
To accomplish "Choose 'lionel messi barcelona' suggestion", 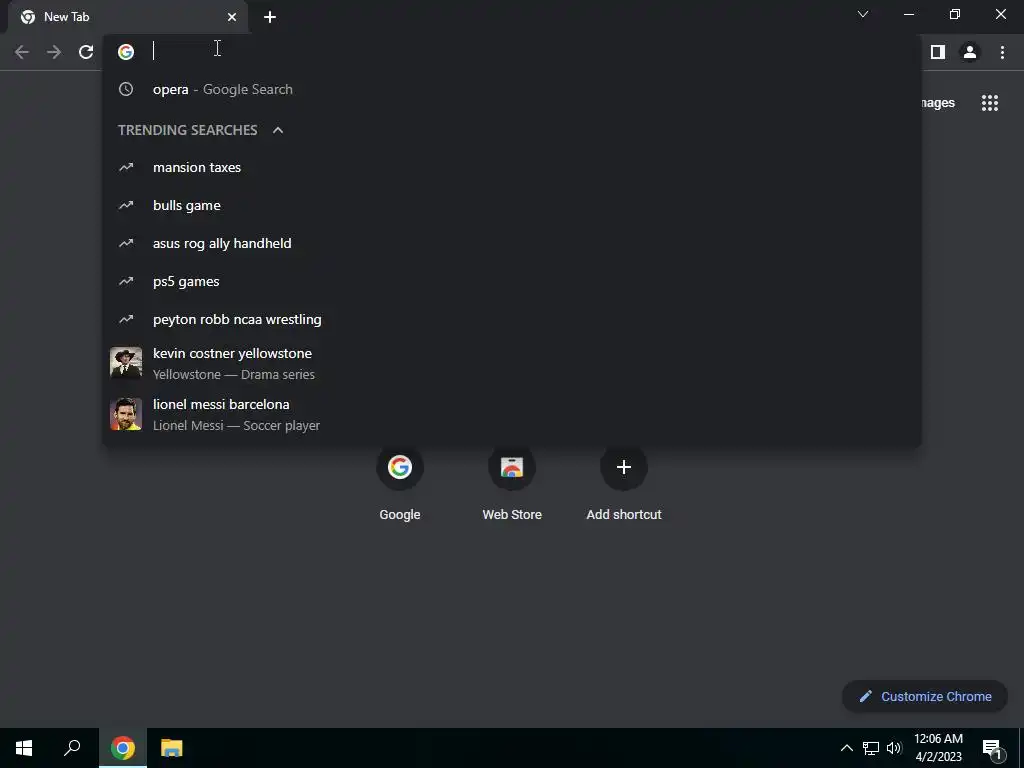I will [x=512, y=414].
